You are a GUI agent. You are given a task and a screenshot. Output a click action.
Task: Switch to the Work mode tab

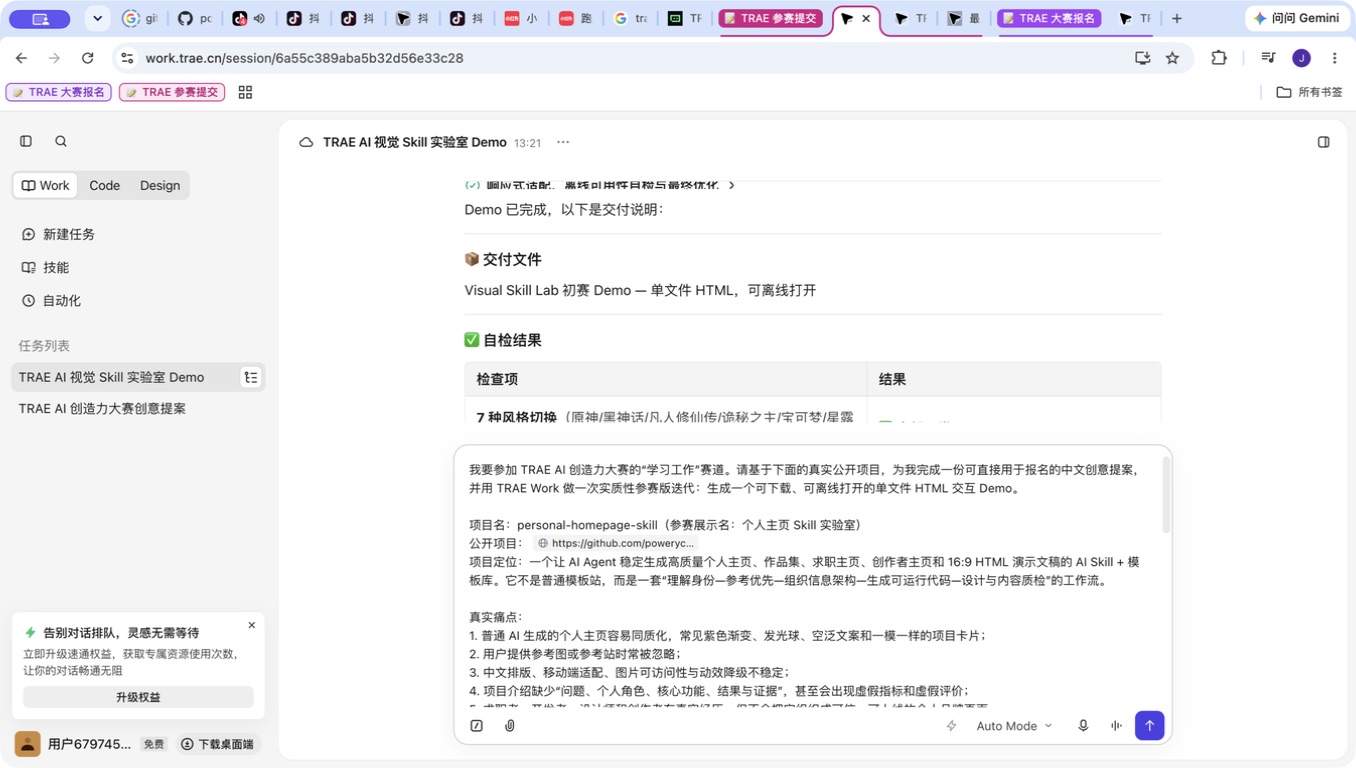pos(46,185)
